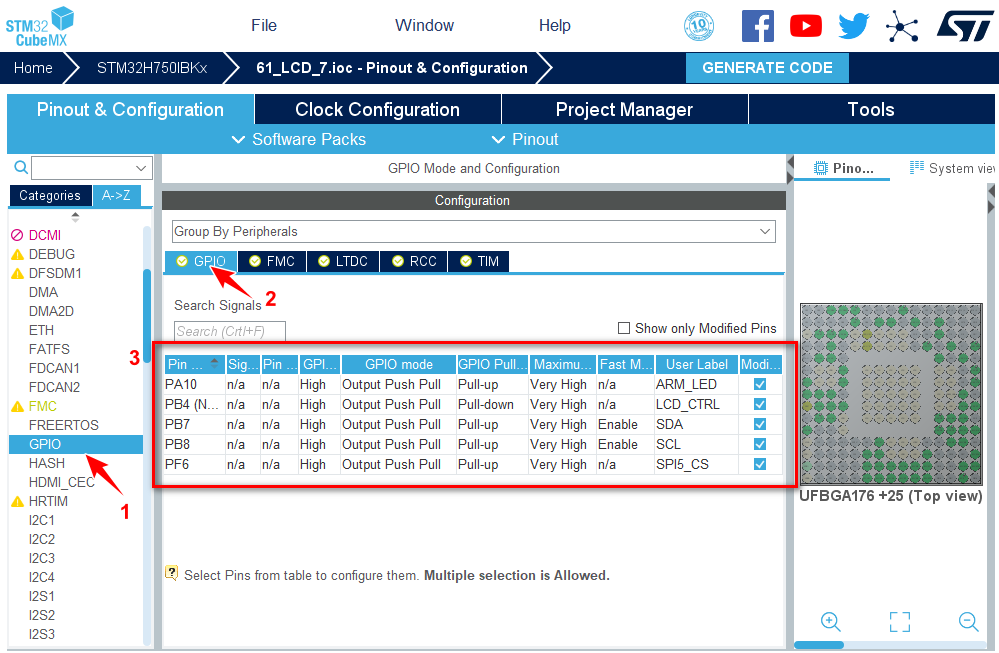Open the Group By Peripherals dropdown
Viewport: 999px width, 653px height.
[x=473, y=231]
